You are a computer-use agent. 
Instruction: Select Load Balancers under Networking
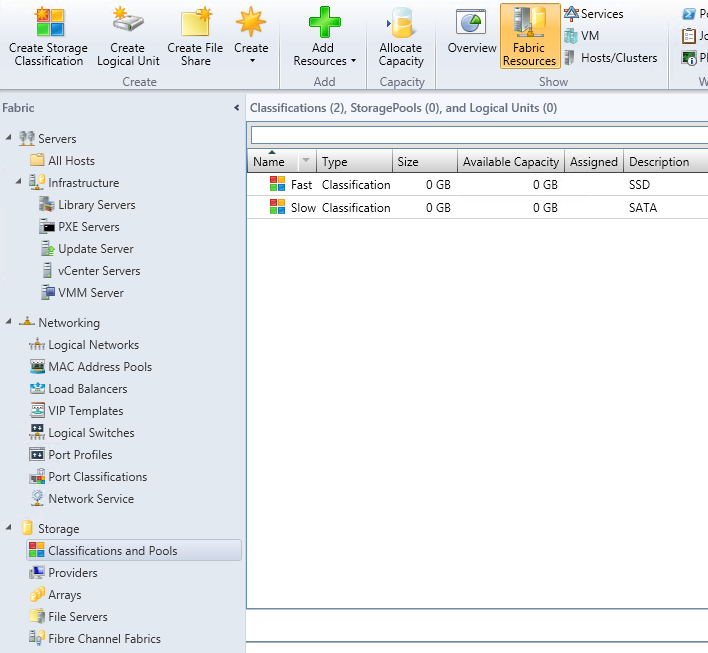click(88, 389)
